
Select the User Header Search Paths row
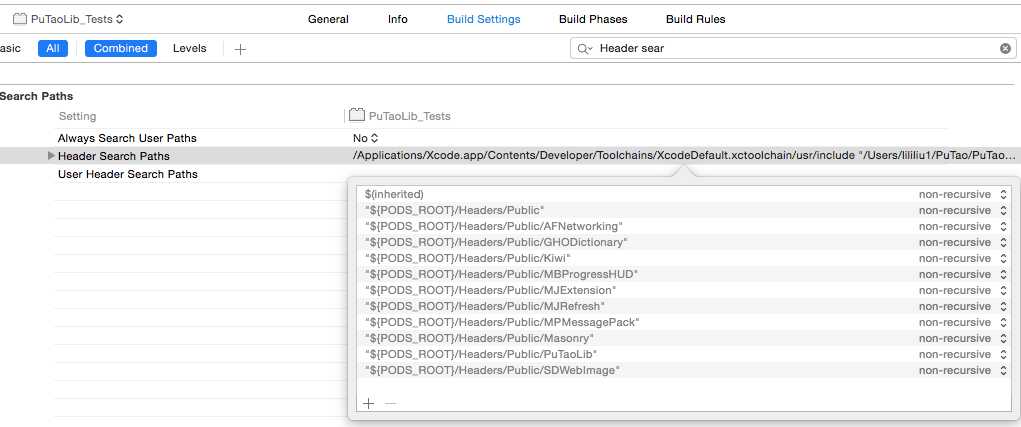[x=128, y=174]
